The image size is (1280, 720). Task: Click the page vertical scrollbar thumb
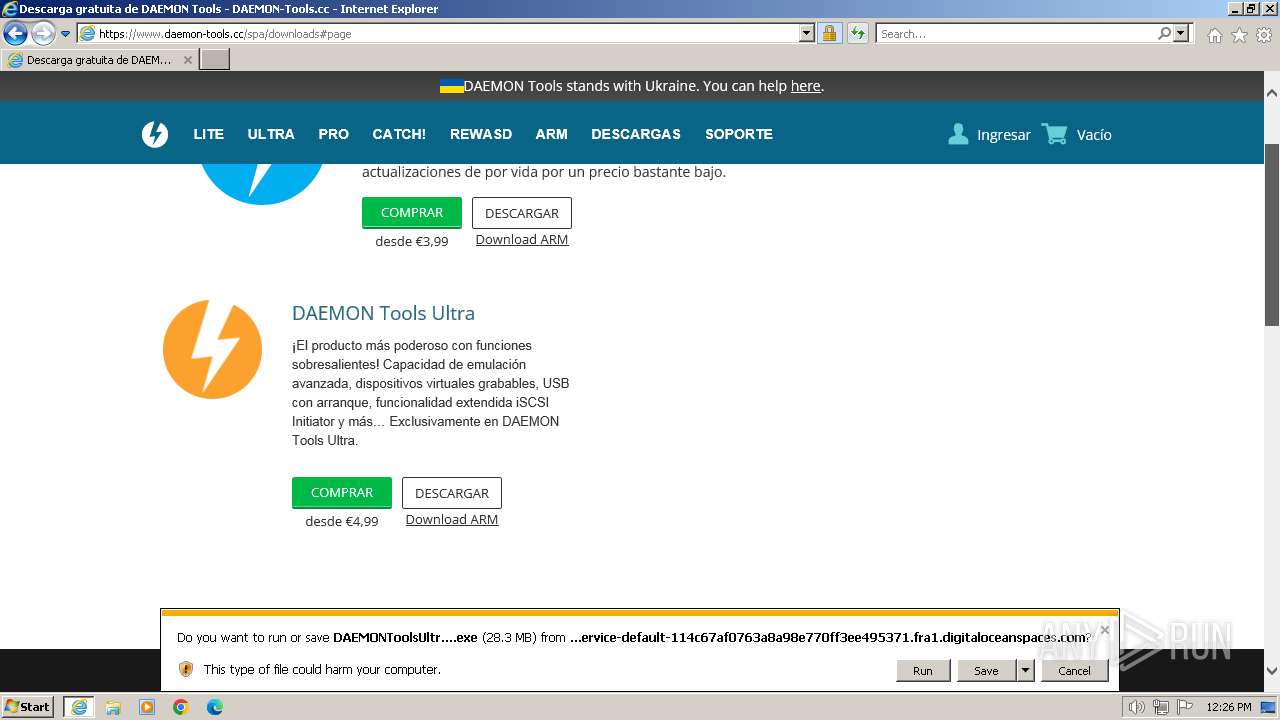pyautogui.click(x=1272, y=234)
